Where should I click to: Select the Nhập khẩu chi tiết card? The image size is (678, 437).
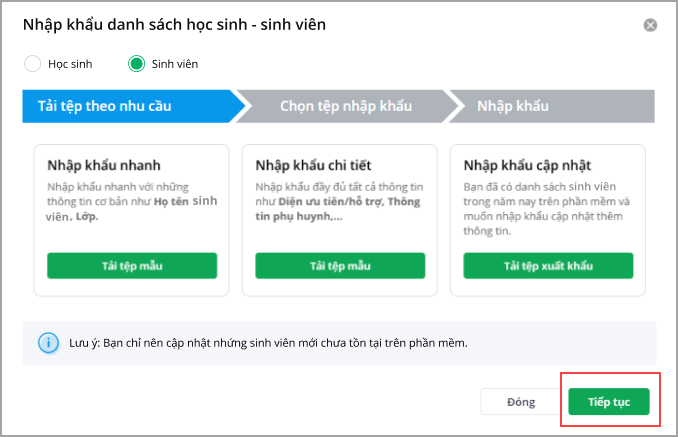(340, 166)
